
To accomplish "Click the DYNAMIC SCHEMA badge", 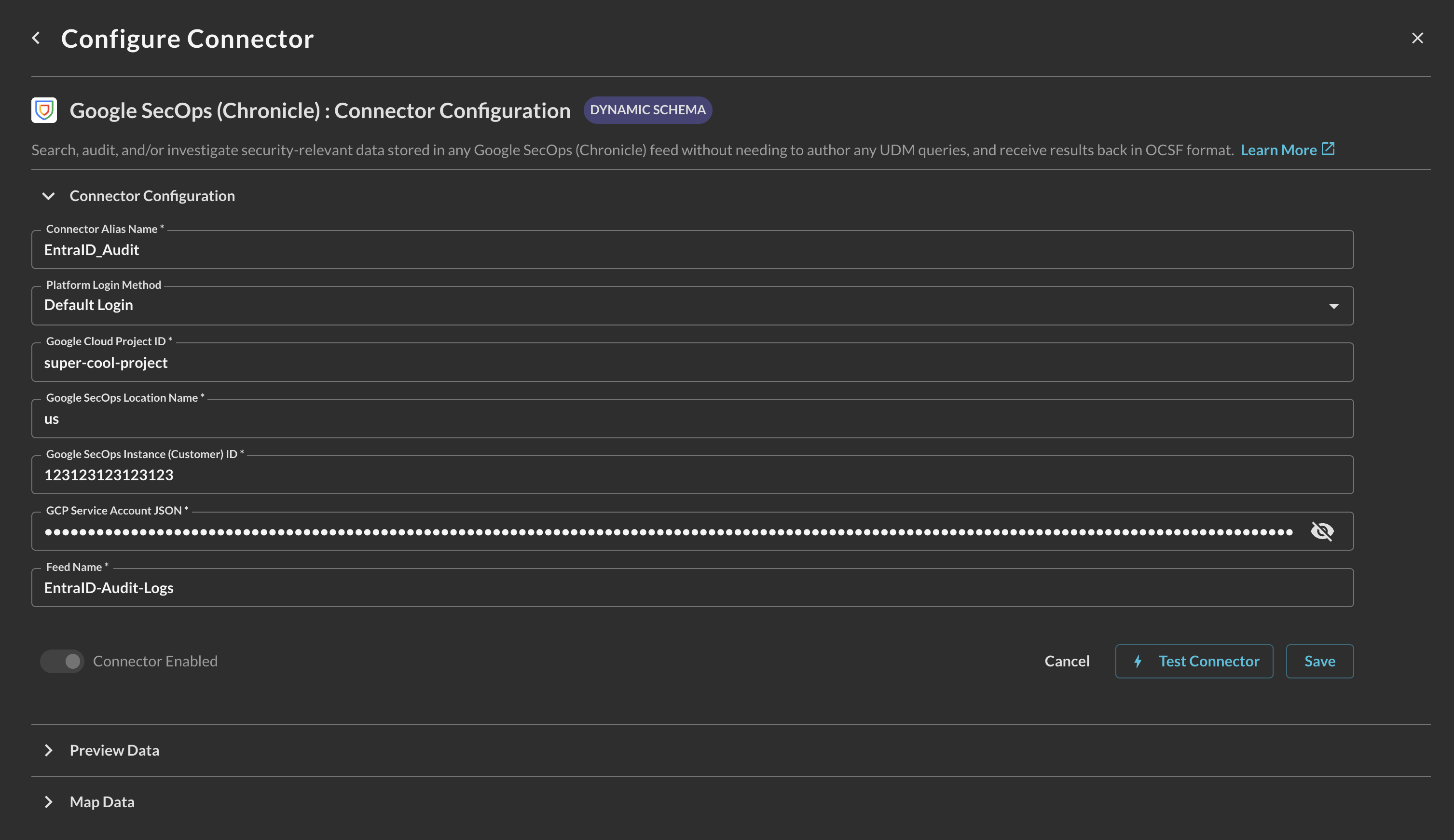I will click(x=647, y=109).
